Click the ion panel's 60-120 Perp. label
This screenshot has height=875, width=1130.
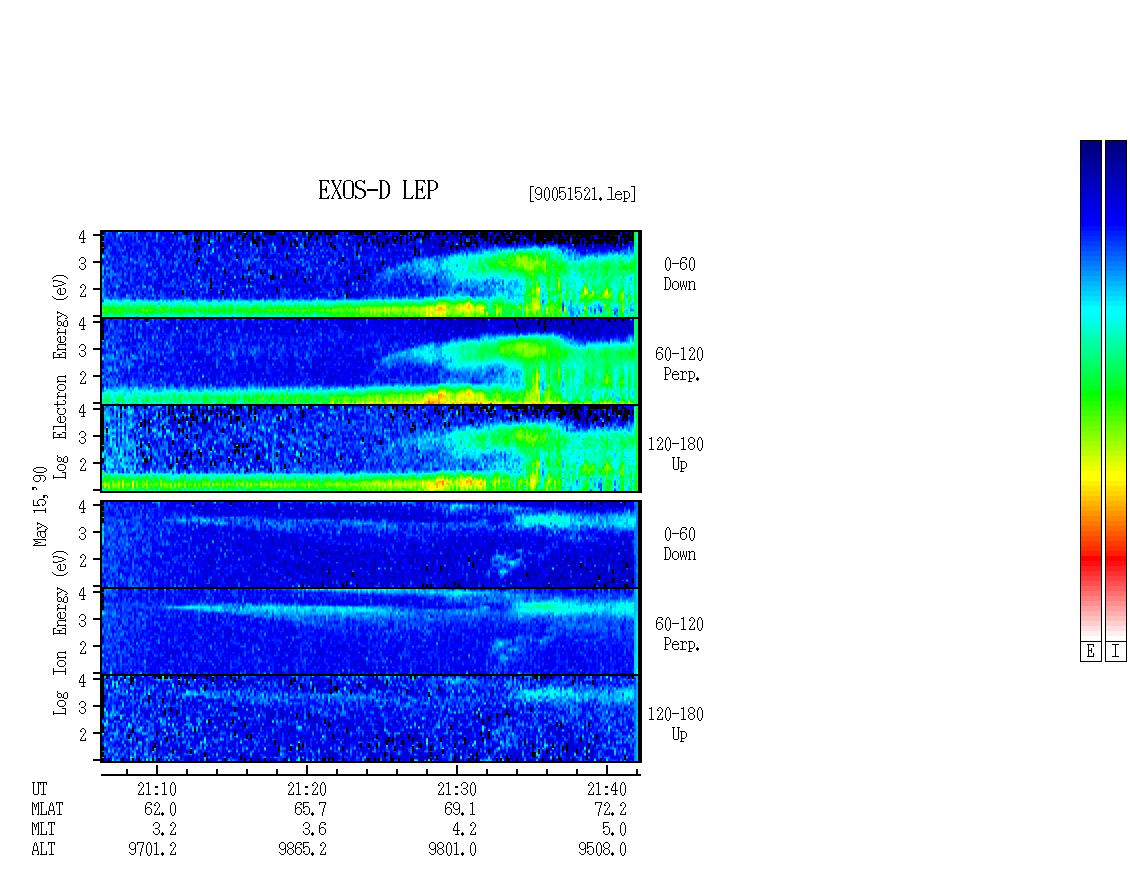click(x=679, y=634)
